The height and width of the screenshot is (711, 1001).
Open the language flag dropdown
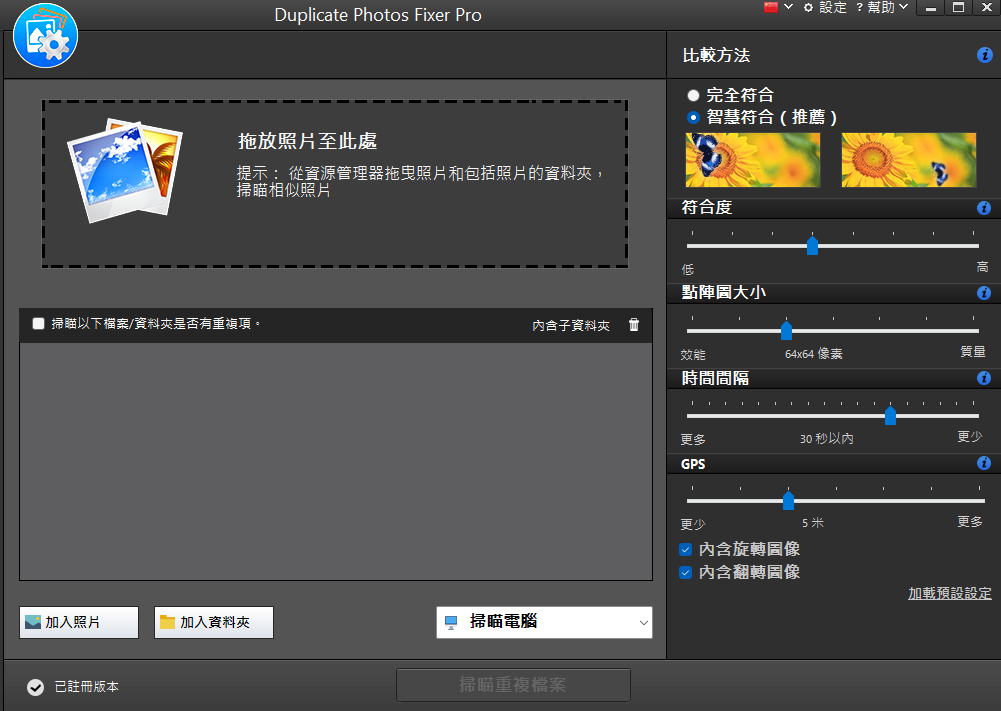pyautogui.click(x=778, y=7)
